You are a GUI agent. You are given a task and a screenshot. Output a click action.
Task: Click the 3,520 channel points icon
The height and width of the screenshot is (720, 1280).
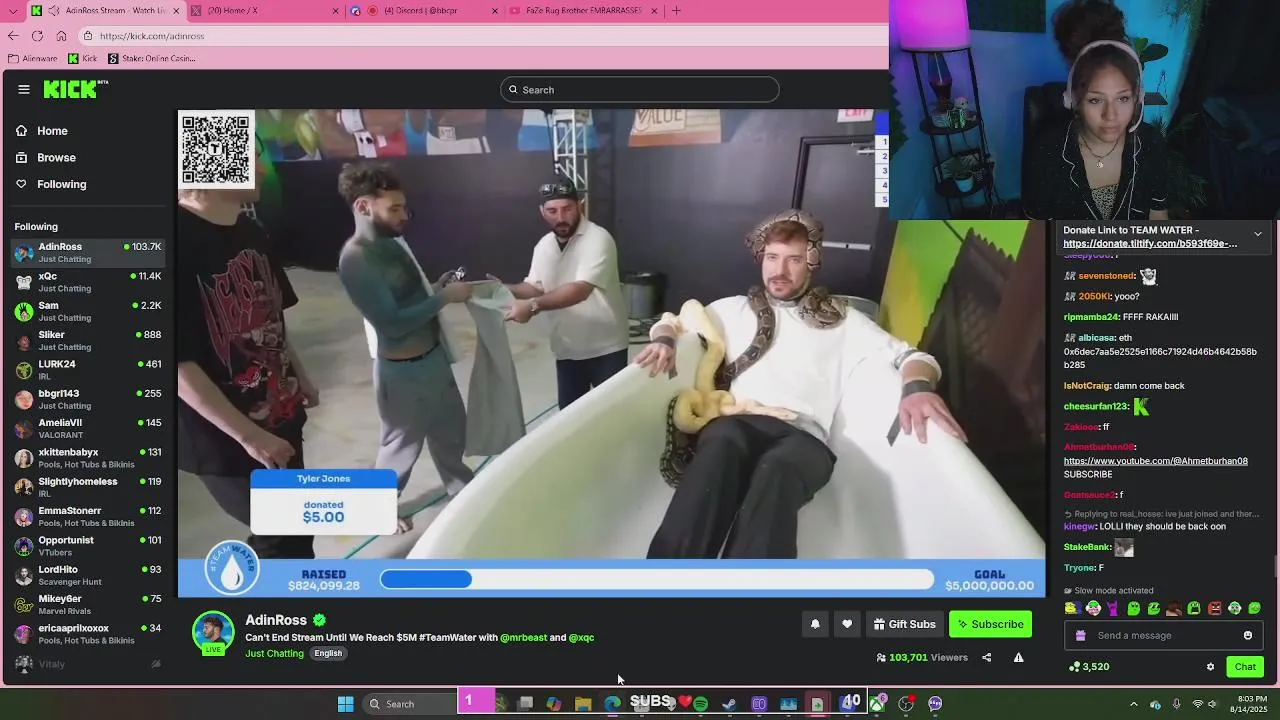pos(1074,666)
